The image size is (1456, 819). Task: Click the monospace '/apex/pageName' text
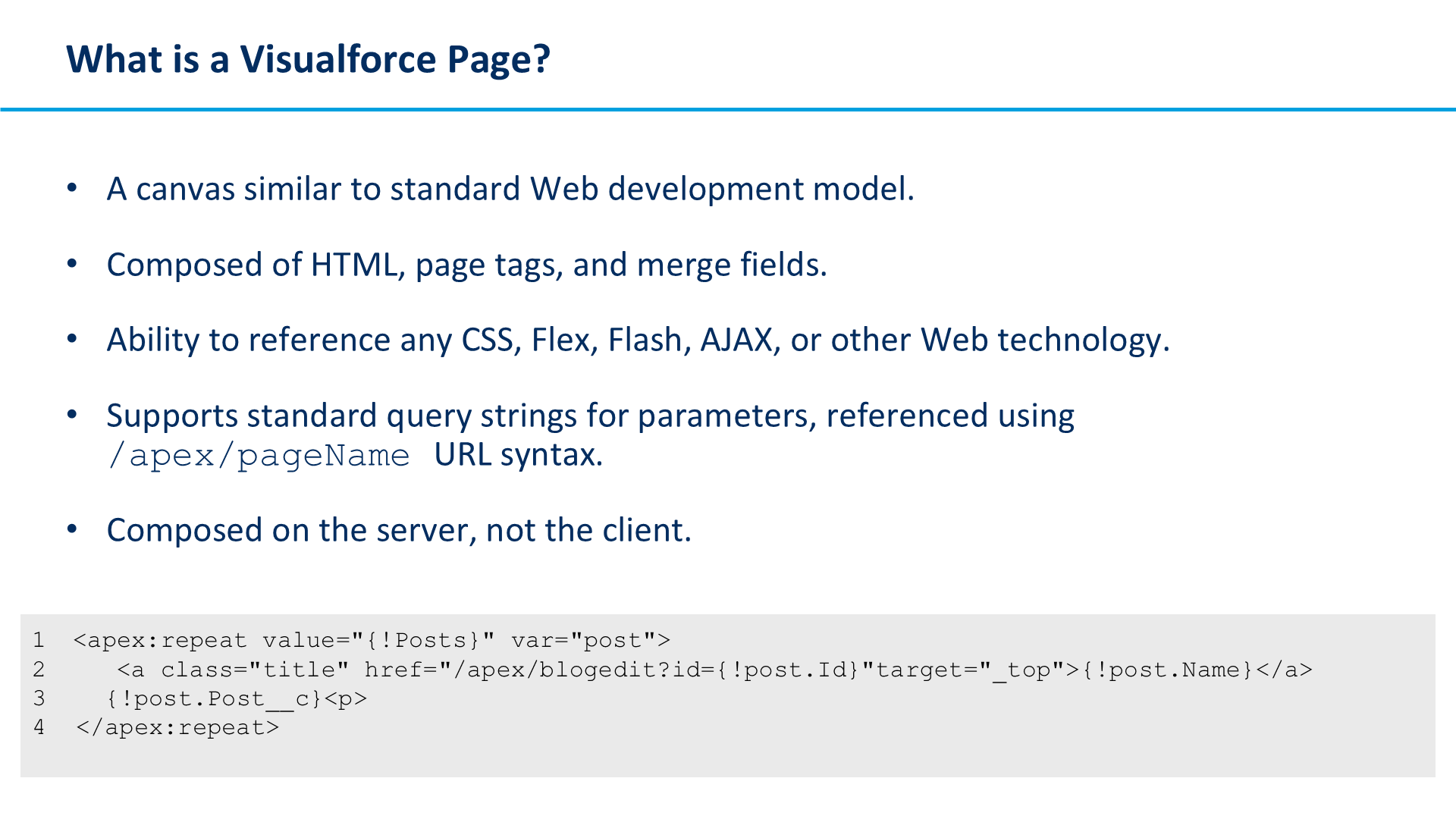[x=259, y=456]
